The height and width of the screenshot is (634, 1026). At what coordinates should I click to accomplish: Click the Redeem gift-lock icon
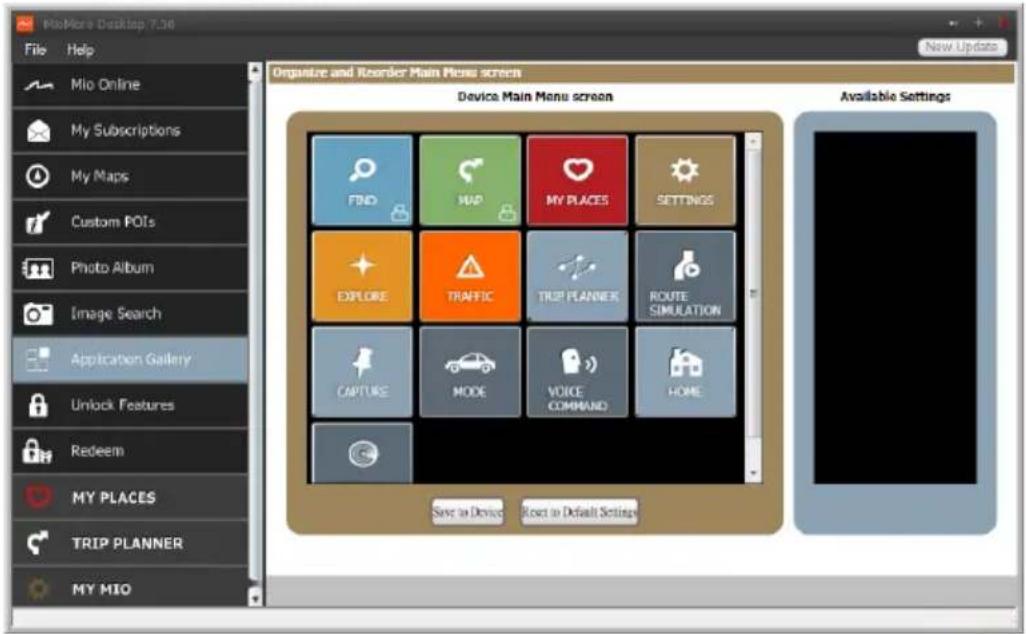pos(37,451)
